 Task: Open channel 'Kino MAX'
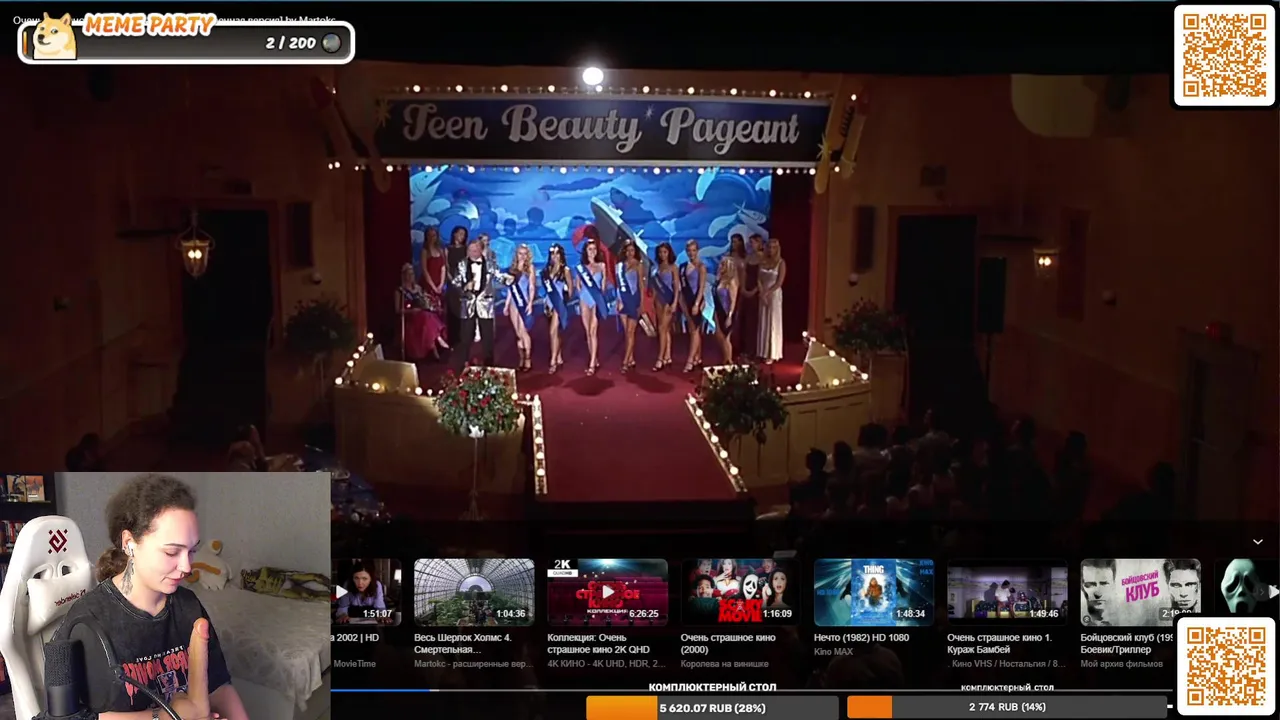click(835, 652)
